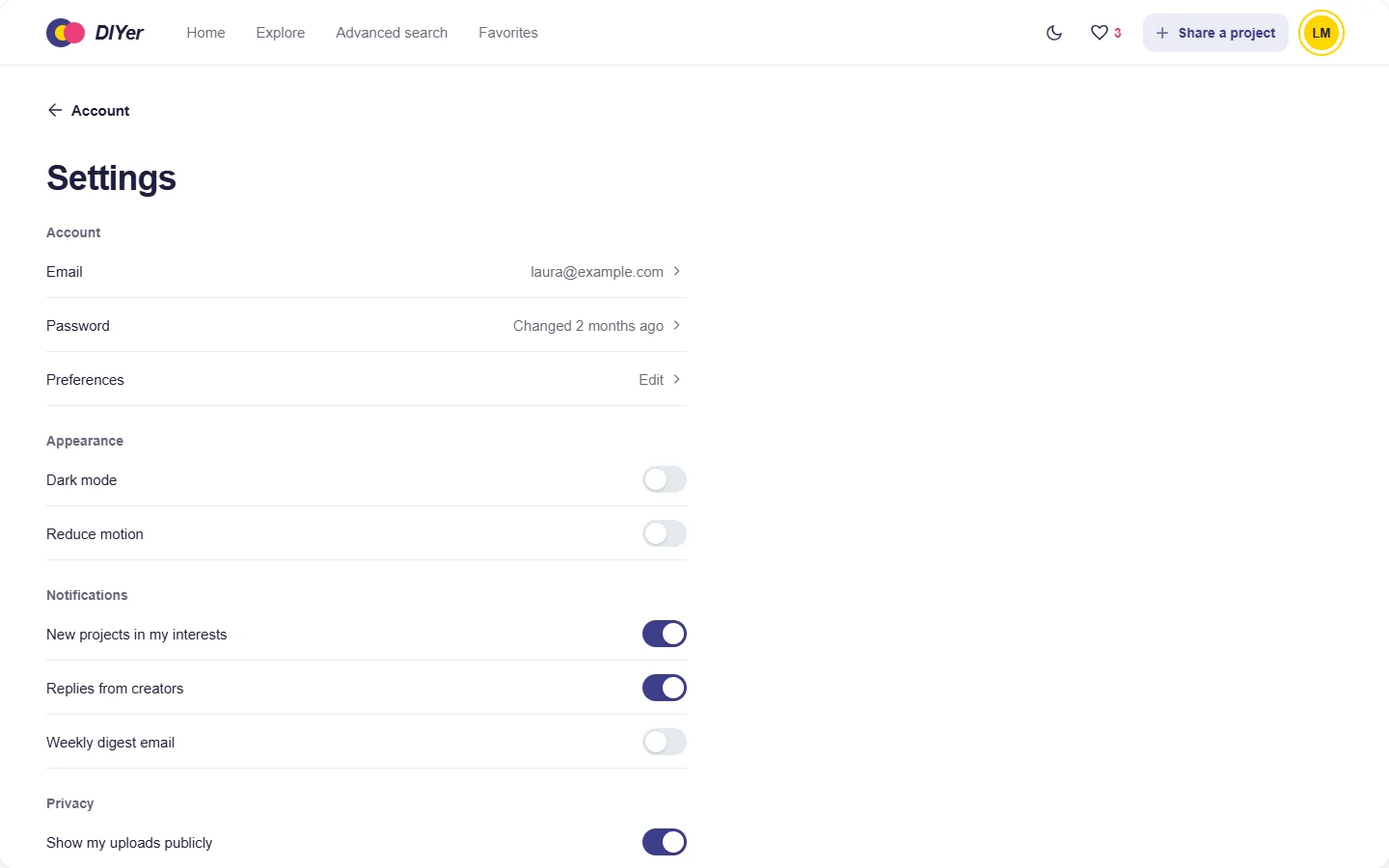This screenshot has height=868, width=1389.
Task: Toggle Show my uploads publicly switch
Action: (x=665, y=842)
